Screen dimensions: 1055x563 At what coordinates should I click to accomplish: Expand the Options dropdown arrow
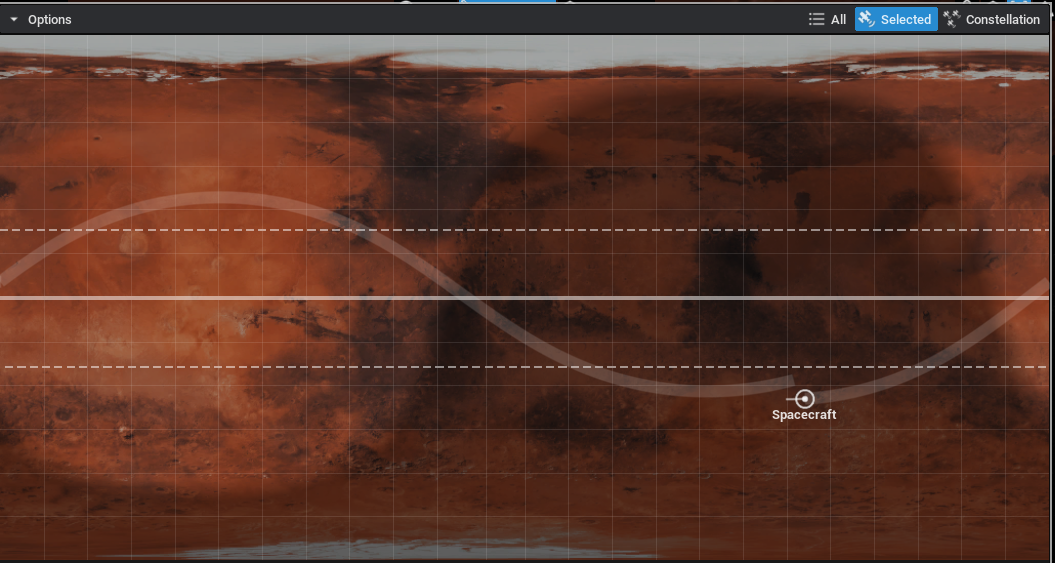[x=14, y=20]
